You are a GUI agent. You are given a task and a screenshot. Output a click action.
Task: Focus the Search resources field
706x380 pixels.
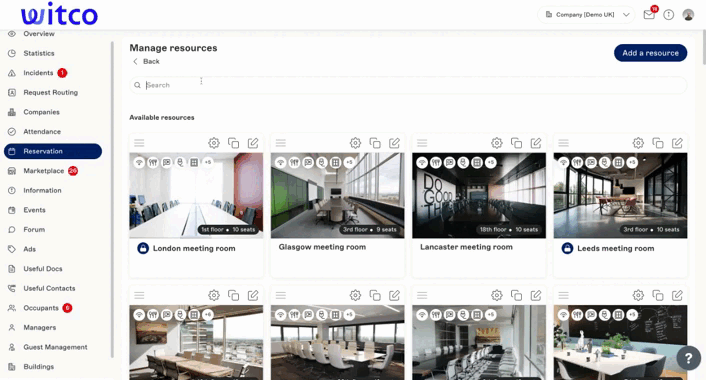click(408, 85)
